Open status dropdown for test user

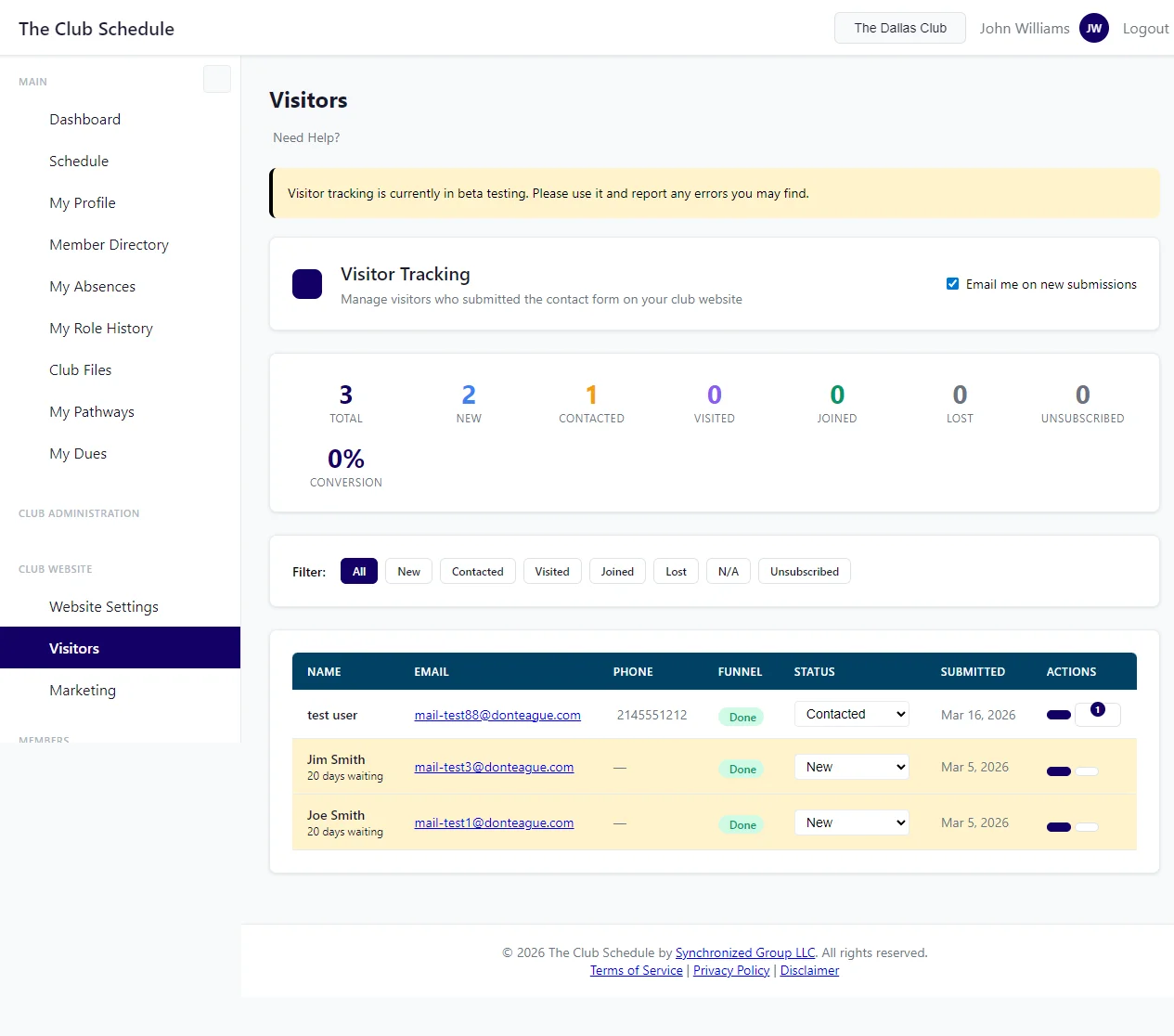tap(851, 714)
